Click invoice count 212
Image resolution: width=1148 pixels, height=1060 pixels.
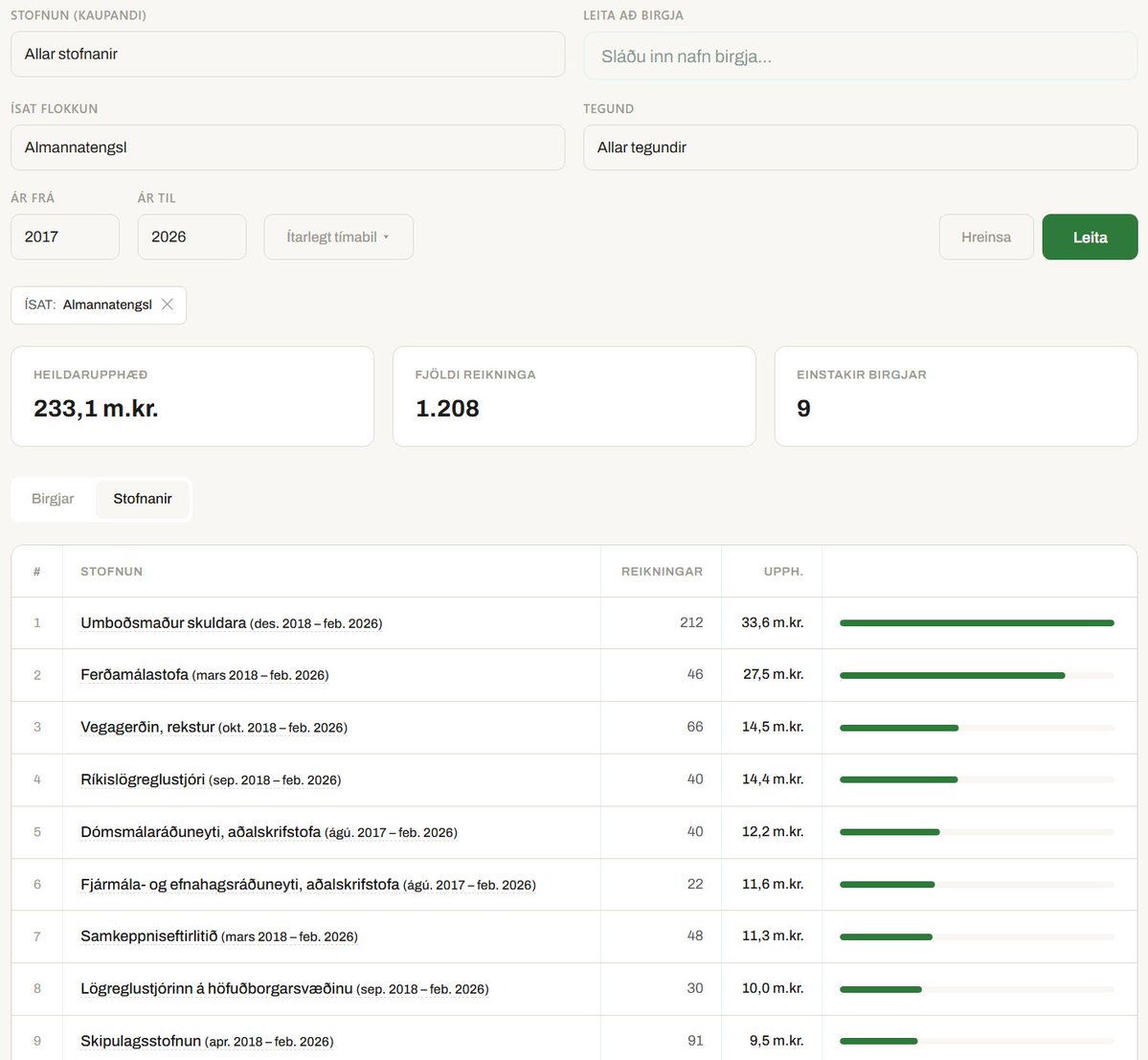pyautogui.click(x=691, y=623)
